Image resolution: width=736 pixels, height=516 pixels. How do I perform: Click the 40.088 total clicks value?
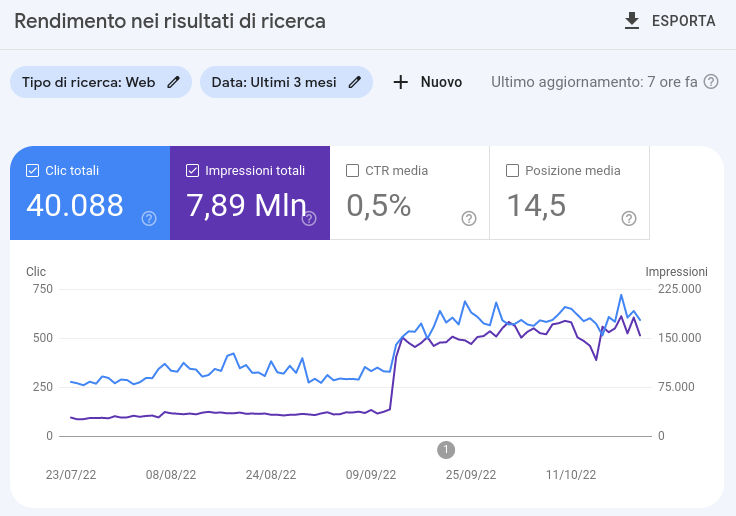(75, 205)
